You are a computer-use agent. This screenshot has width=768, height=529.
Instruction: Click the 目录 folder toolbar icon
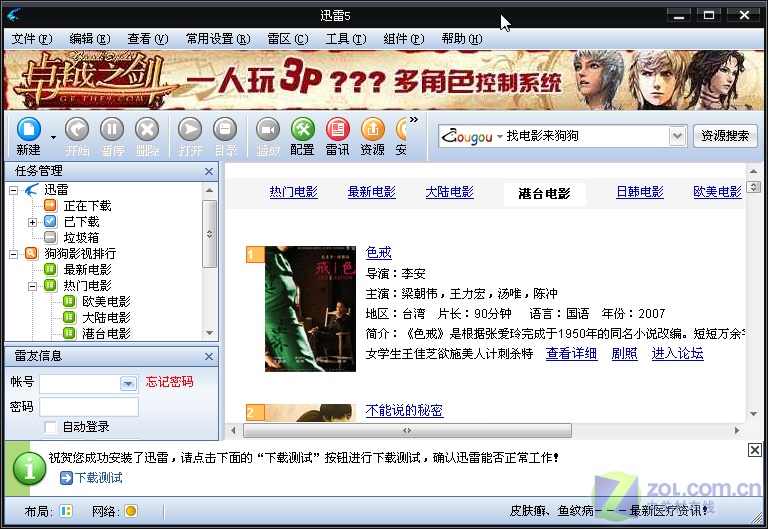pyautogui.click(x=225, y=130)
